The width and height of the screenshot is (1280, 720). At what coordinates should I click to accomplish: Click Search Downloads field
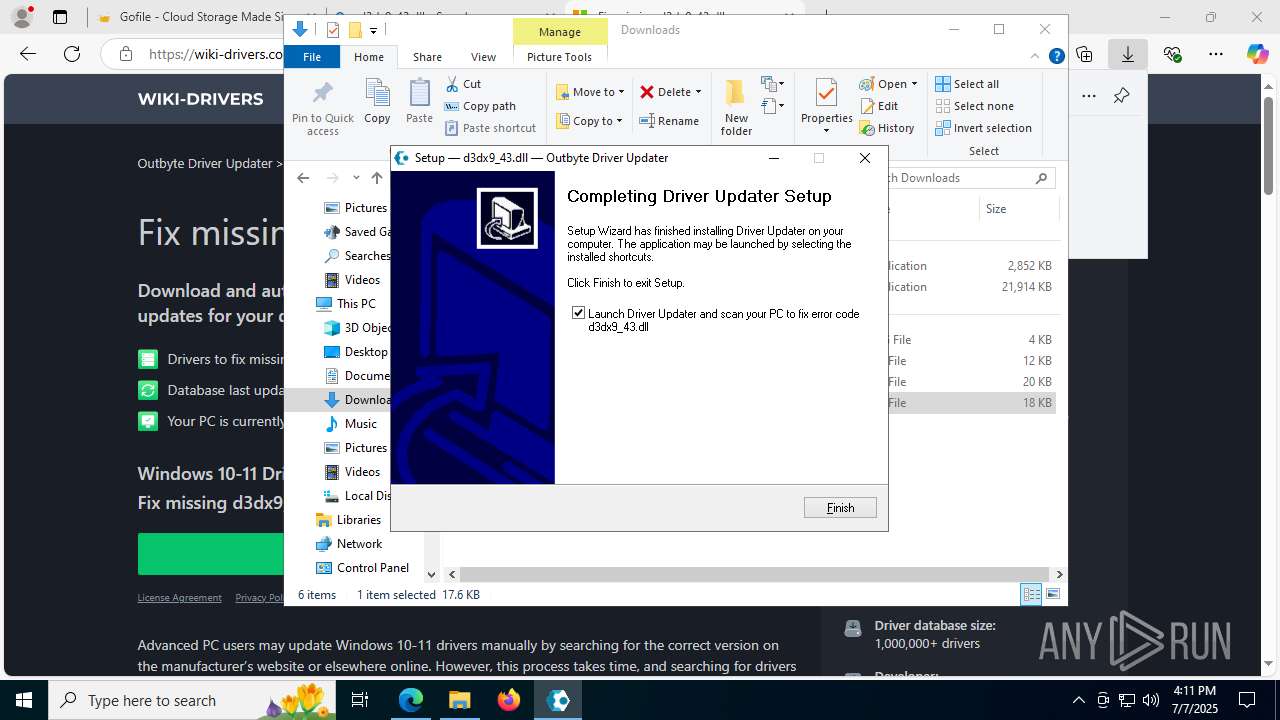970,178
